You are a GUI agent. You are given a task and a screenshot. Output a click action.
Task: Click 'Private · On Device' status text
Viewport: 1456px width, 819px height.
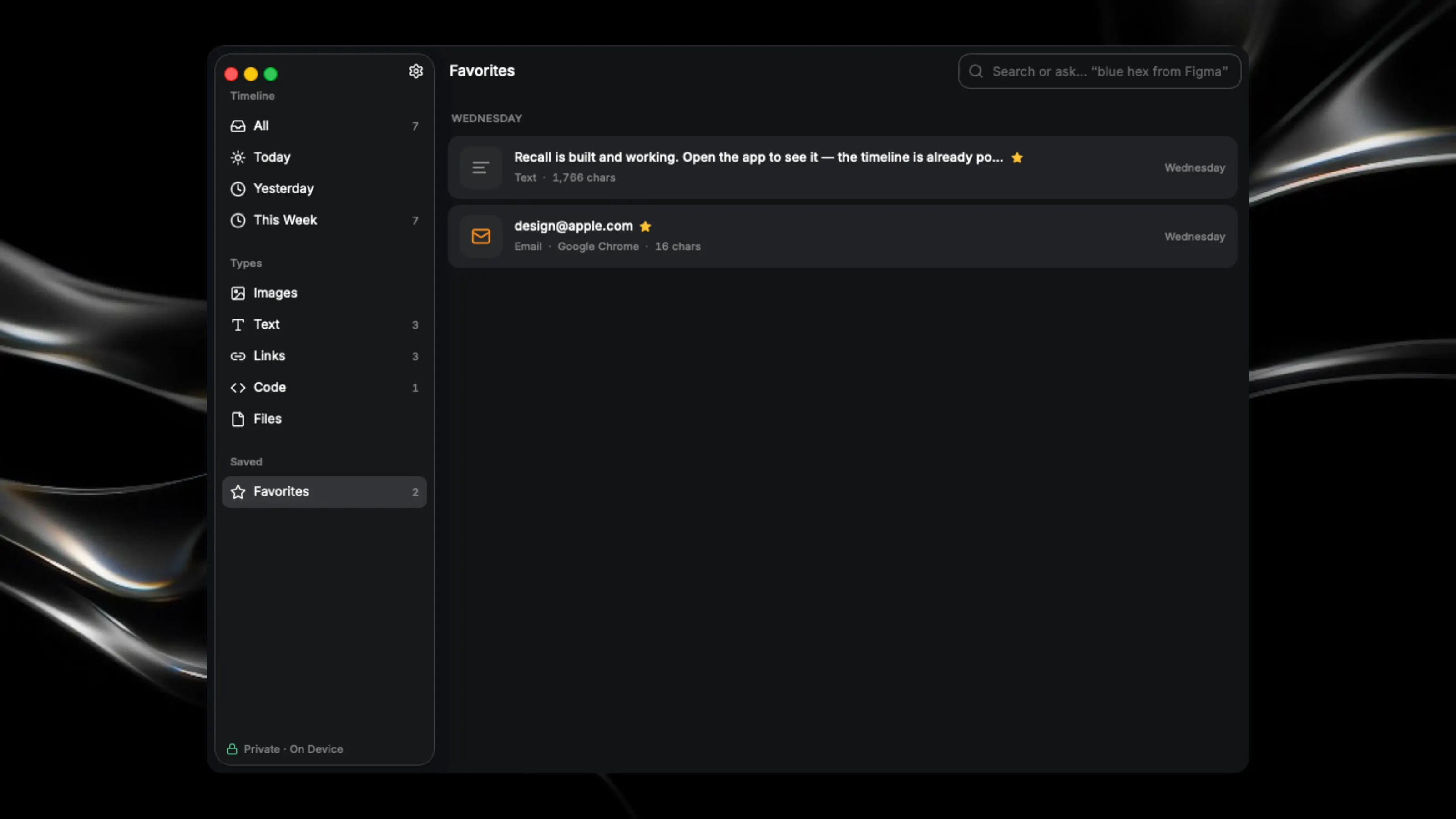(x=293, y=749)
